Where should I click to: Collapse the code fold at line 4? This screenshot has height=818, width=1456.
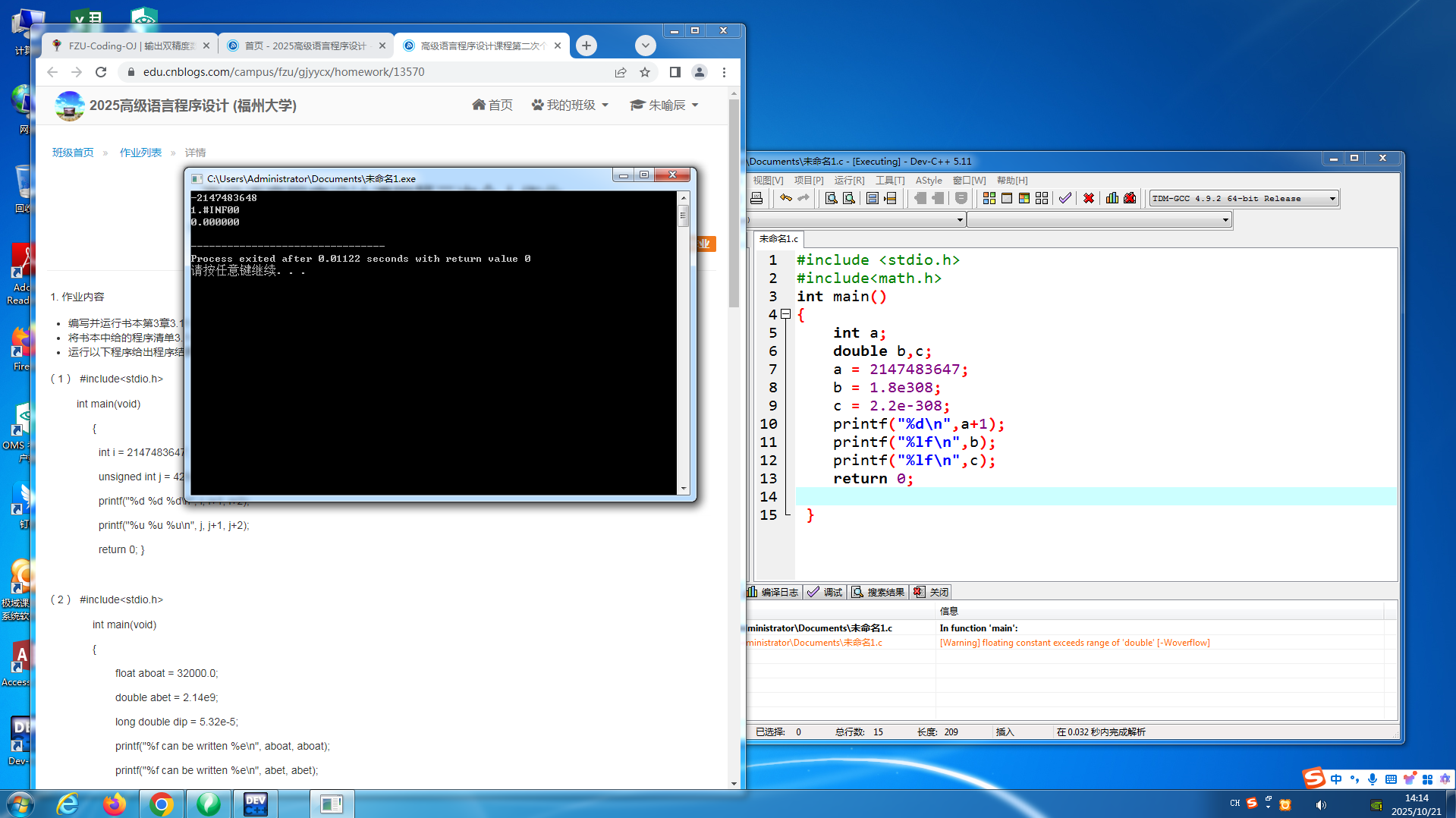coord(786,314)
